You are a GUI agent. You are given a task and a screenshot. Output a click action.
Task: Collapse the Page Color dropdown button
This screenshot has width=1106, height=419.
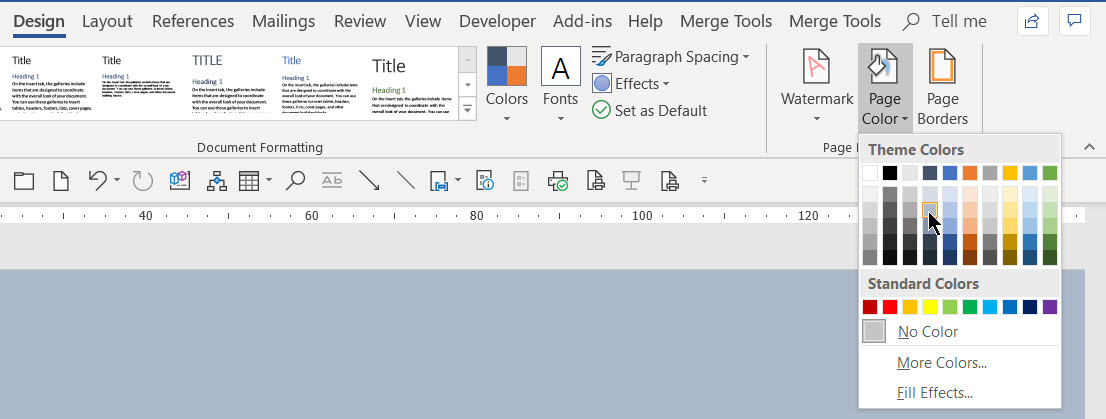pyautogui.click(x=885, y=87)
